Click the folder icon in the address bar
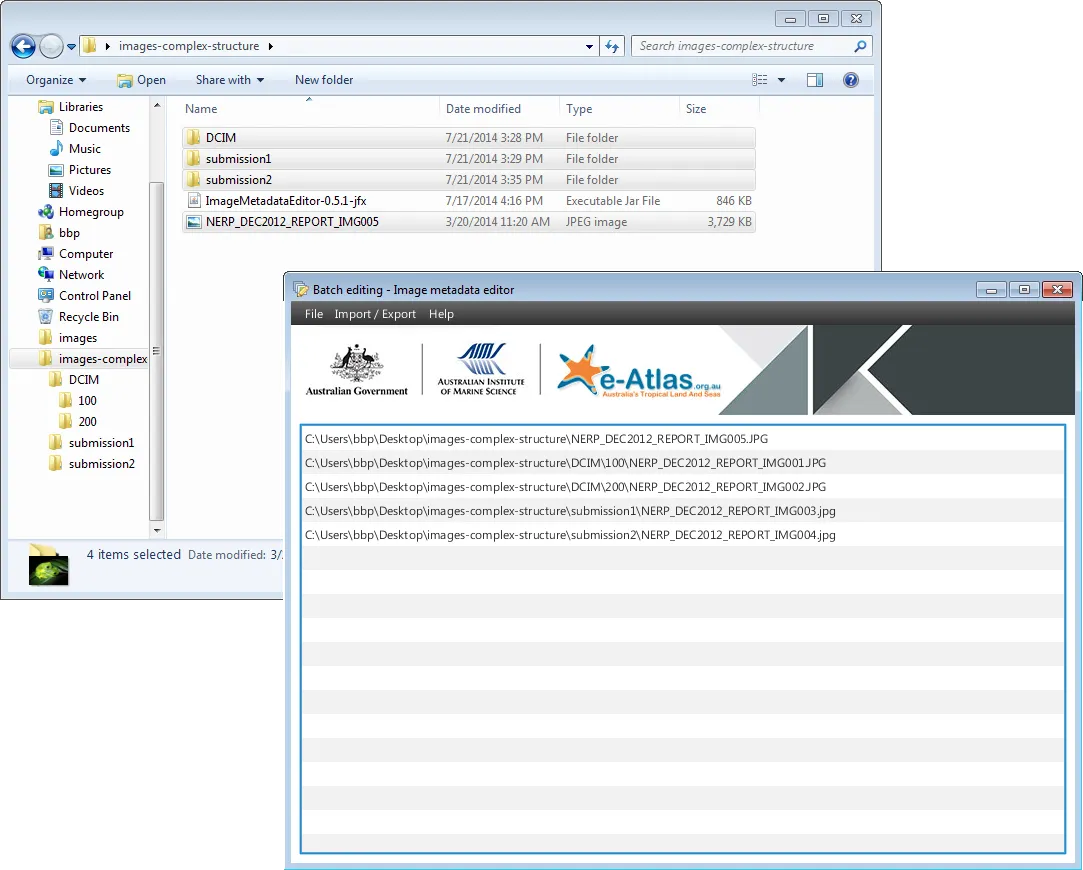 coord(90,46)
